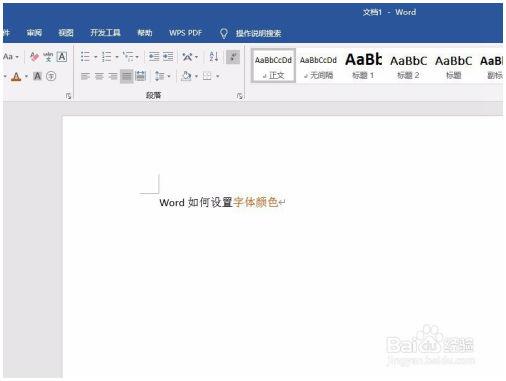Open shading color dropdown arrow
This screenshot has width=506, height=381.
point(196,77)
